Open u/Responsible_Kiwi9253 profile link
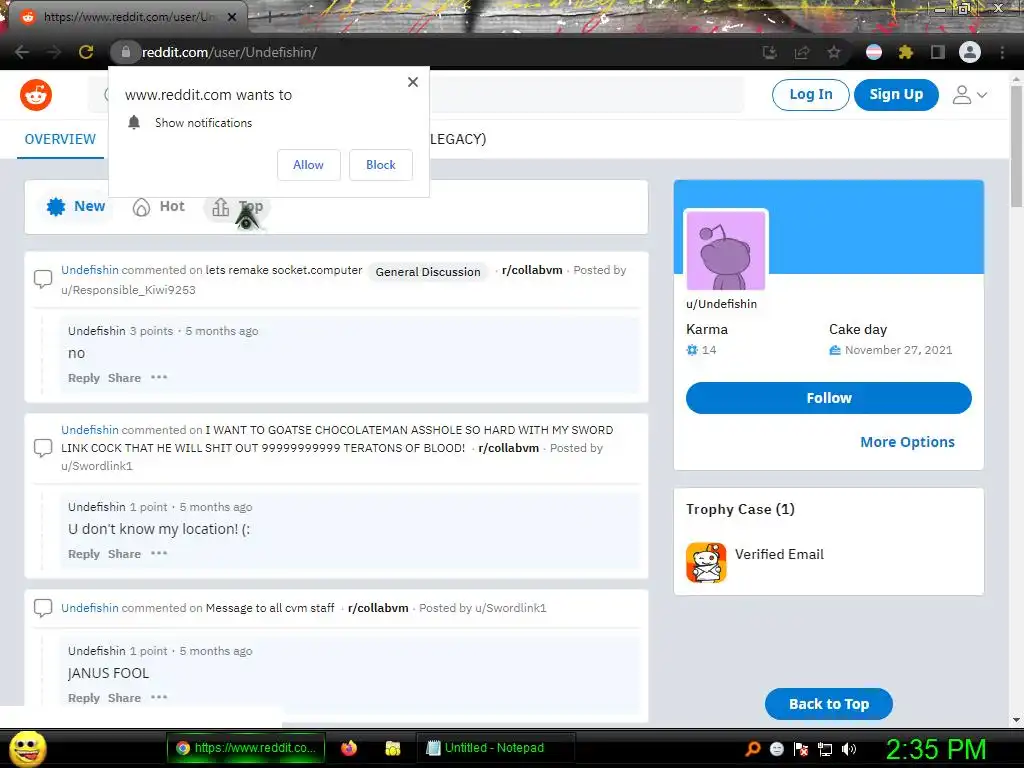The height and width of the screenshot is (768, 1024). tap(129, 290)
